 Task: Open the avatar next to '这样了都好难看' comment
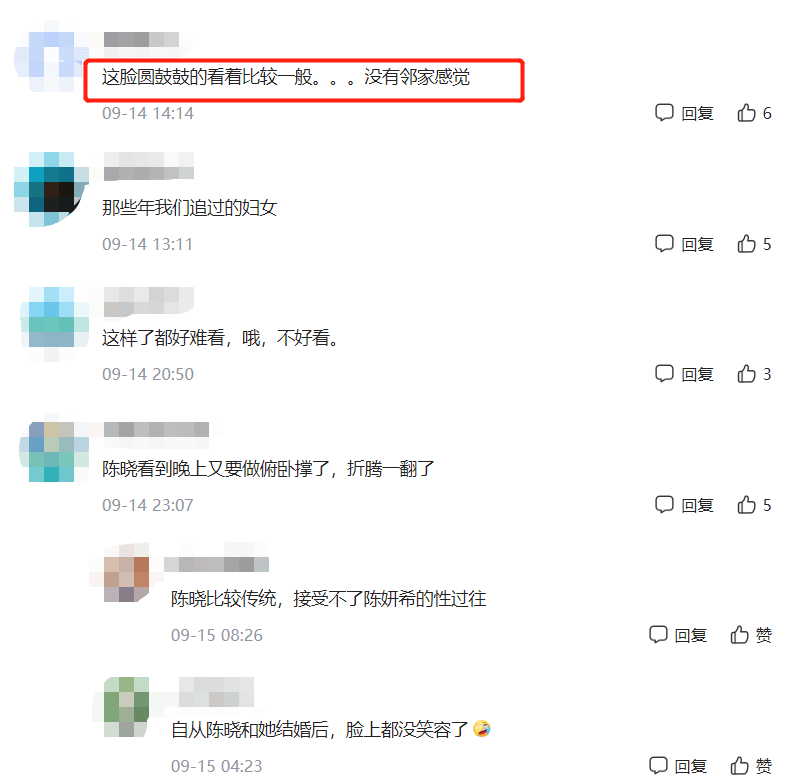pos(51,325)
